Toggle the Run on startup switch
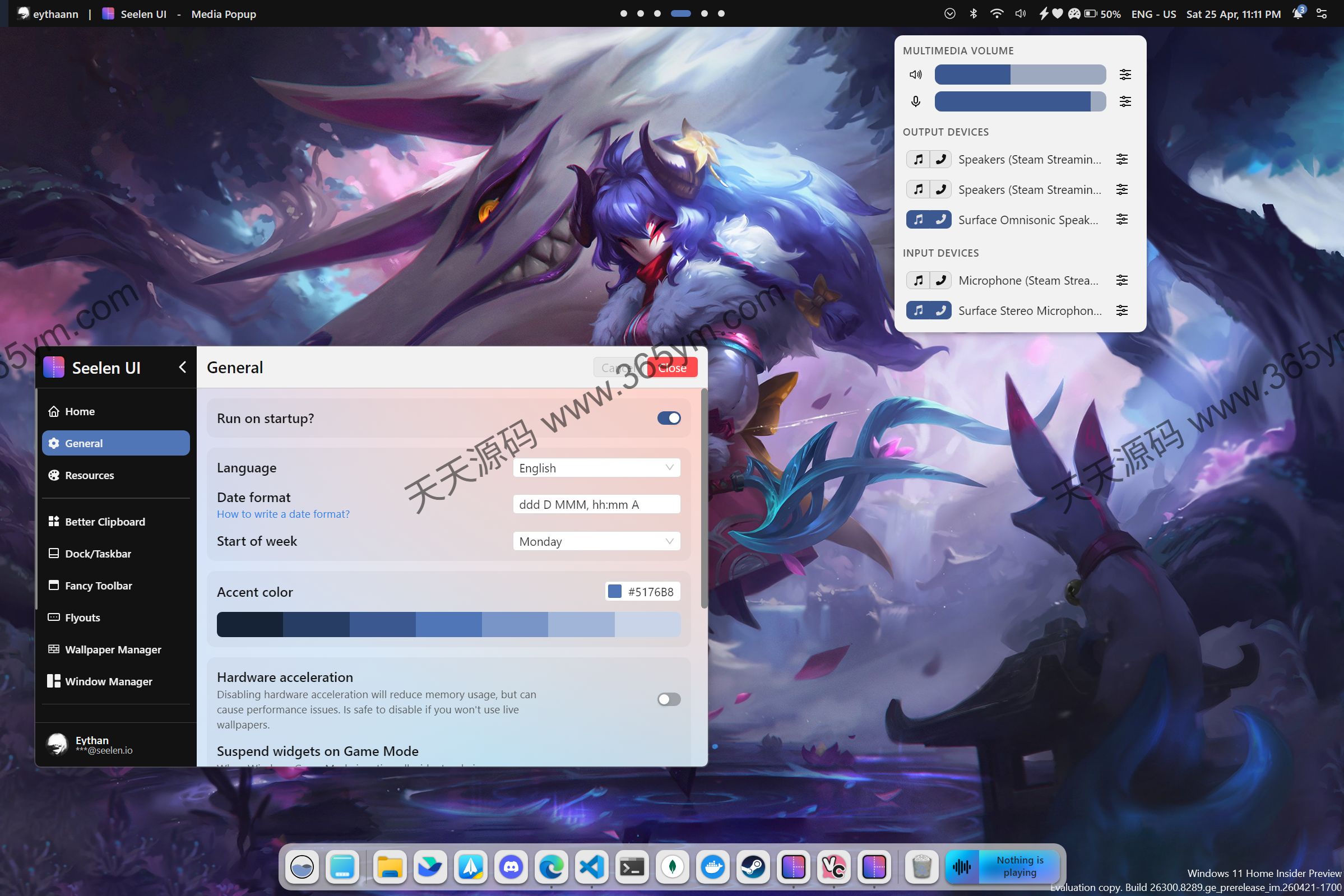This screenshot has width=1344, height=896. [x=669, y=418]
